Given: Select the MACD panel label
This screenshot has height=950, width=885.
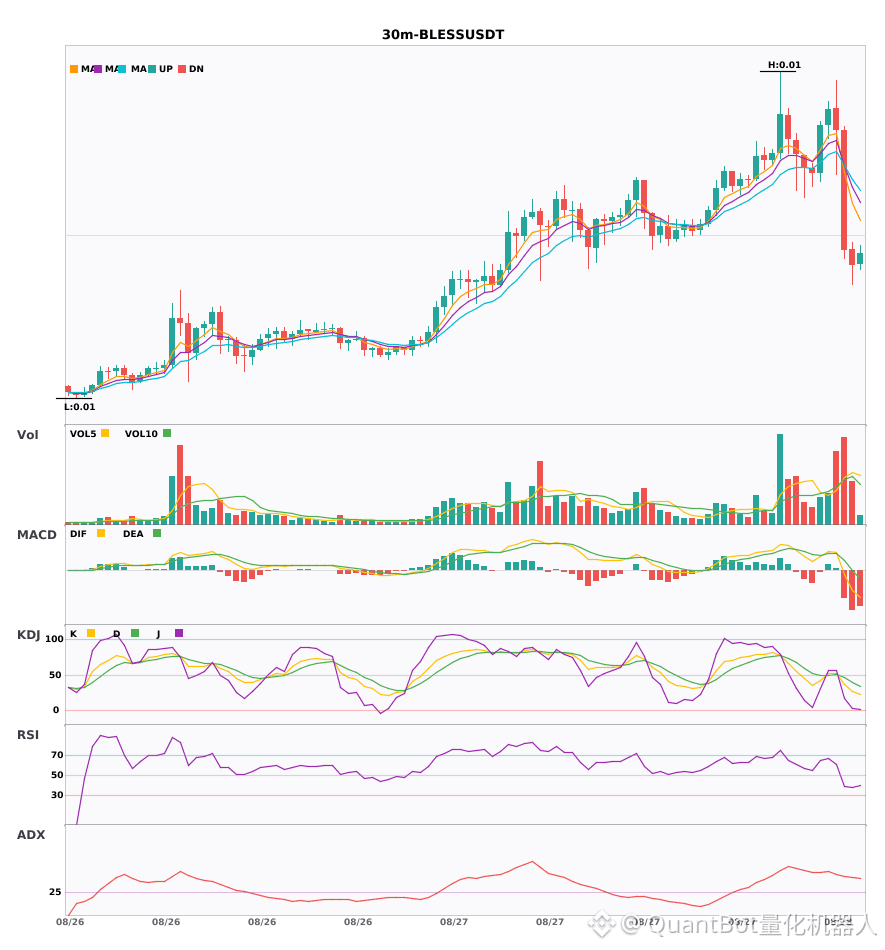Looking at the screenshot, I should tap(37, 535).
